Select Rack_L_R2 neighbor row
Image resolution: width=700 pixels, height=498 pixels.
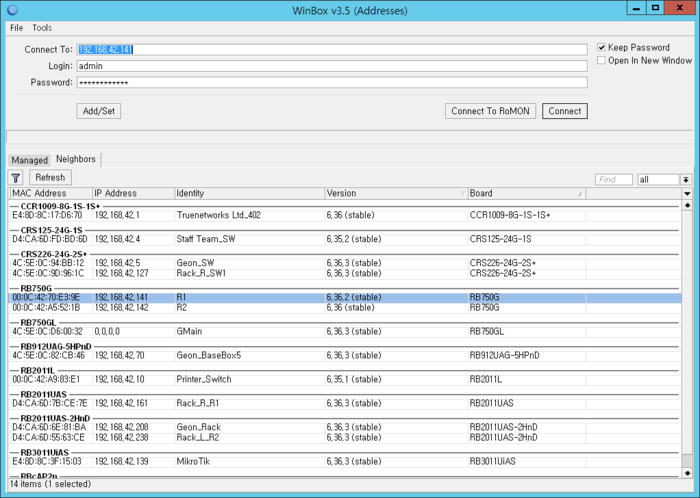coord(345,437)
